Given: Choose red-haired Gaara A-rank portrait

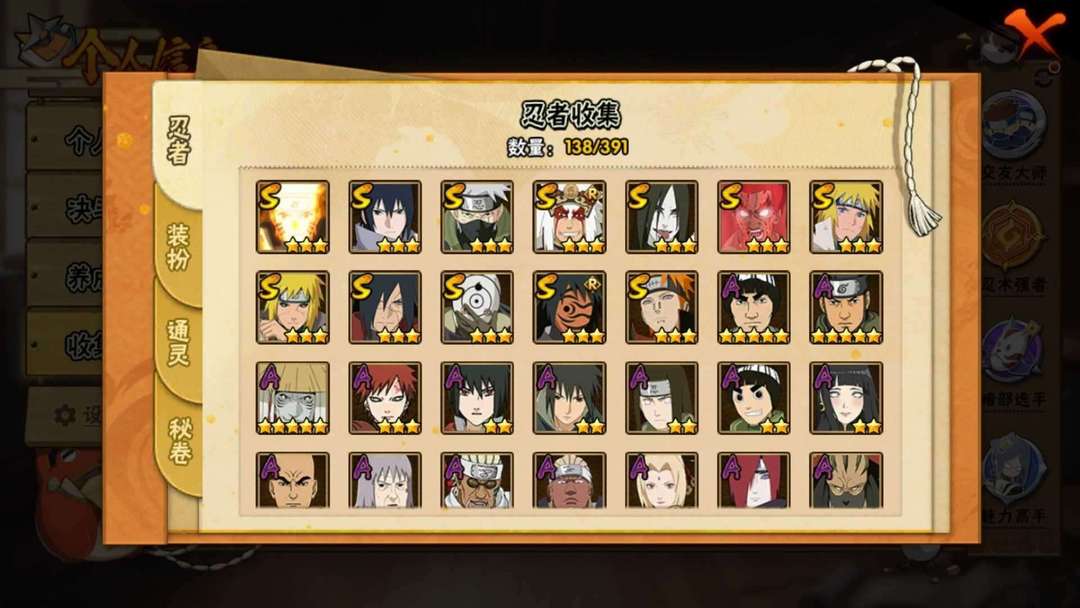Looking at the screenshot, I should tap(385, 398).
